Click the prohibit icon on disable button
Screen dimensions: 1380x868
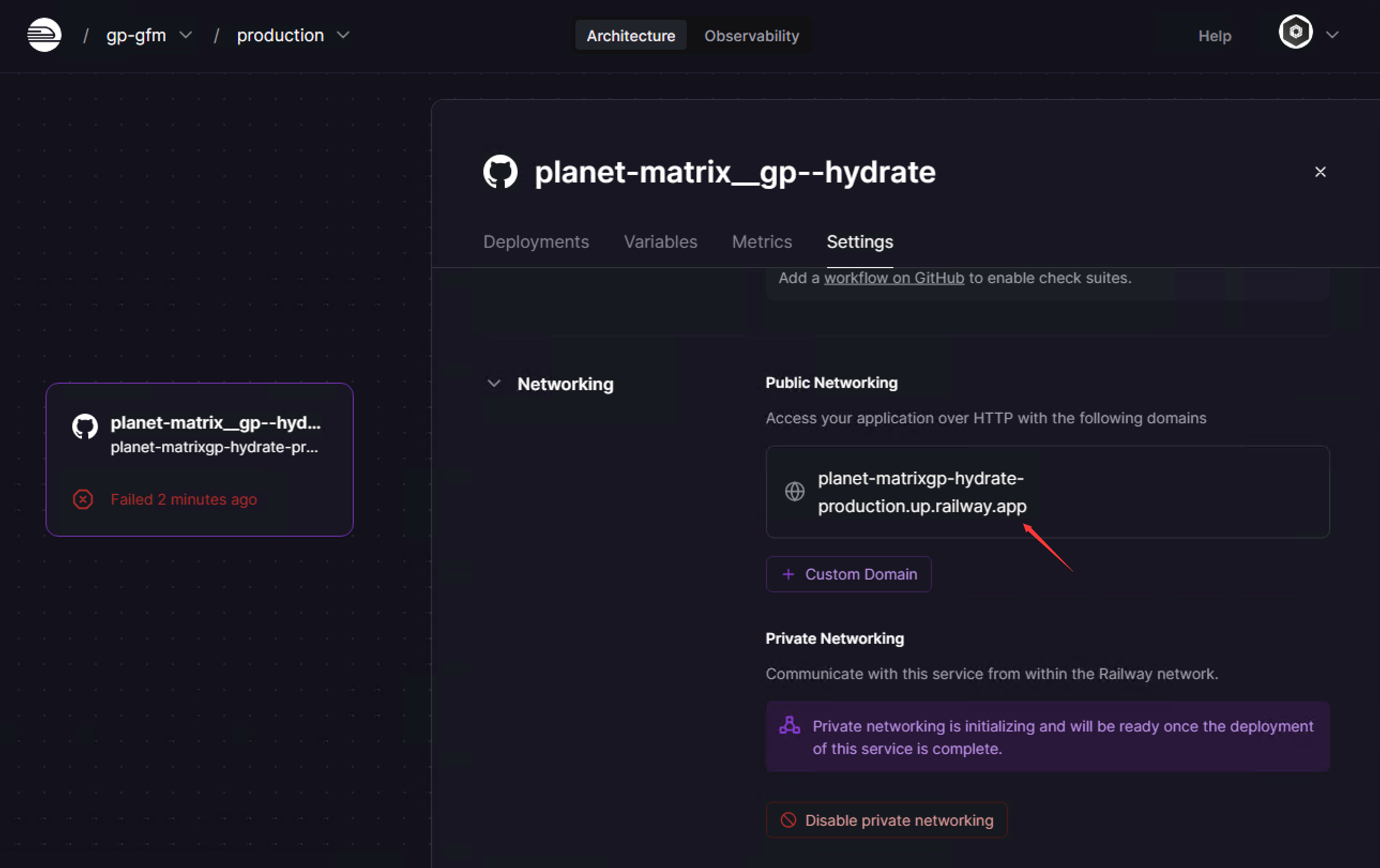(x=788, y=820)
